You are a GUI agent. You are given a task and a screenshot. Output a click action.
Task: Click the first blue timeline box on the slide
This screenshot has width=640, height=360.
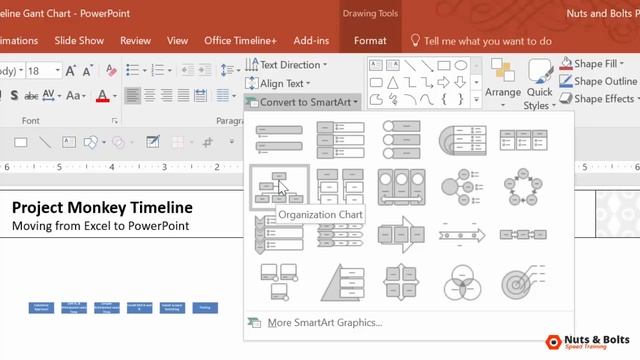41,308
